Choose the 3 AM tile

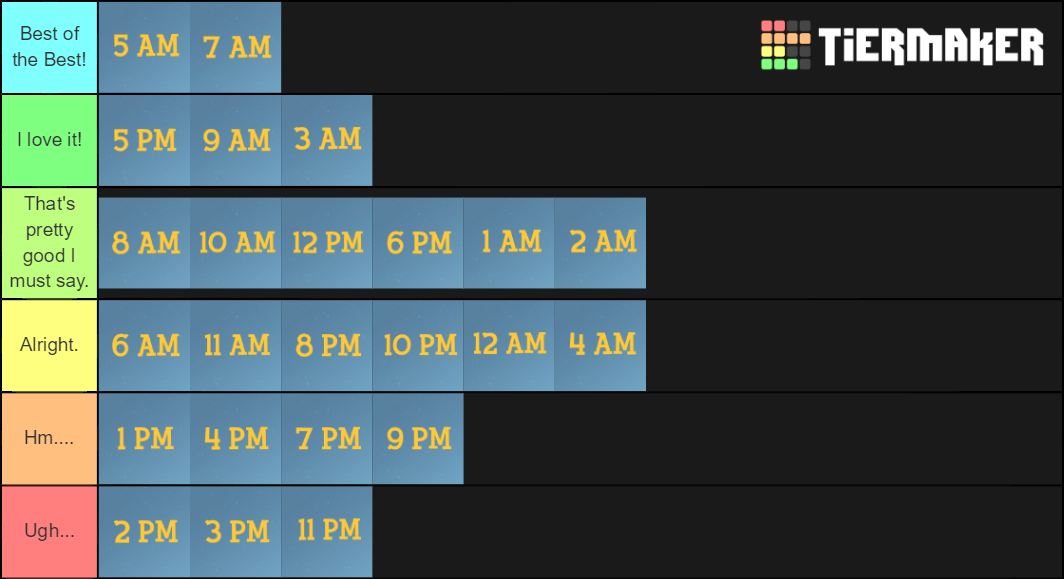point(327,141)
